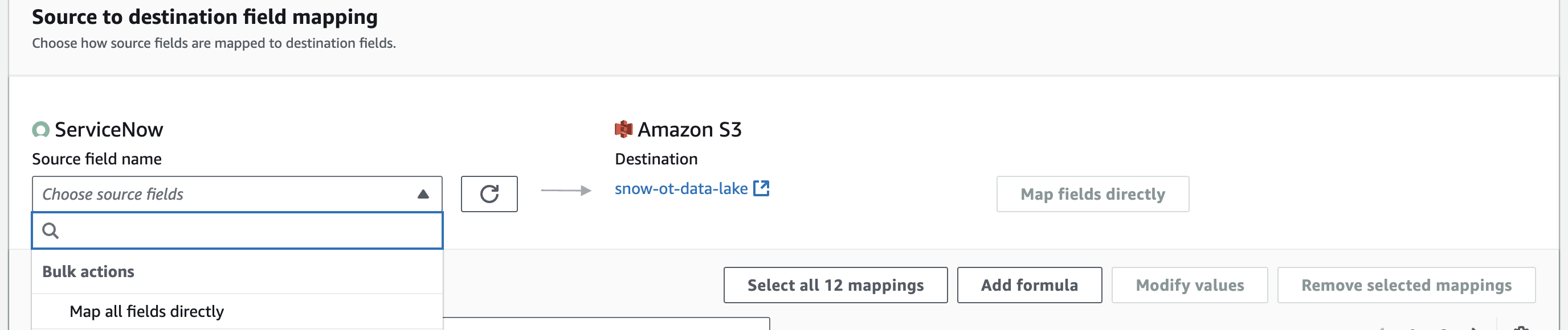Click the Add formula button
Image resolution: width=1568 pixels, height=330 pixels.
pyautogui.click(x=1028, y=285)
